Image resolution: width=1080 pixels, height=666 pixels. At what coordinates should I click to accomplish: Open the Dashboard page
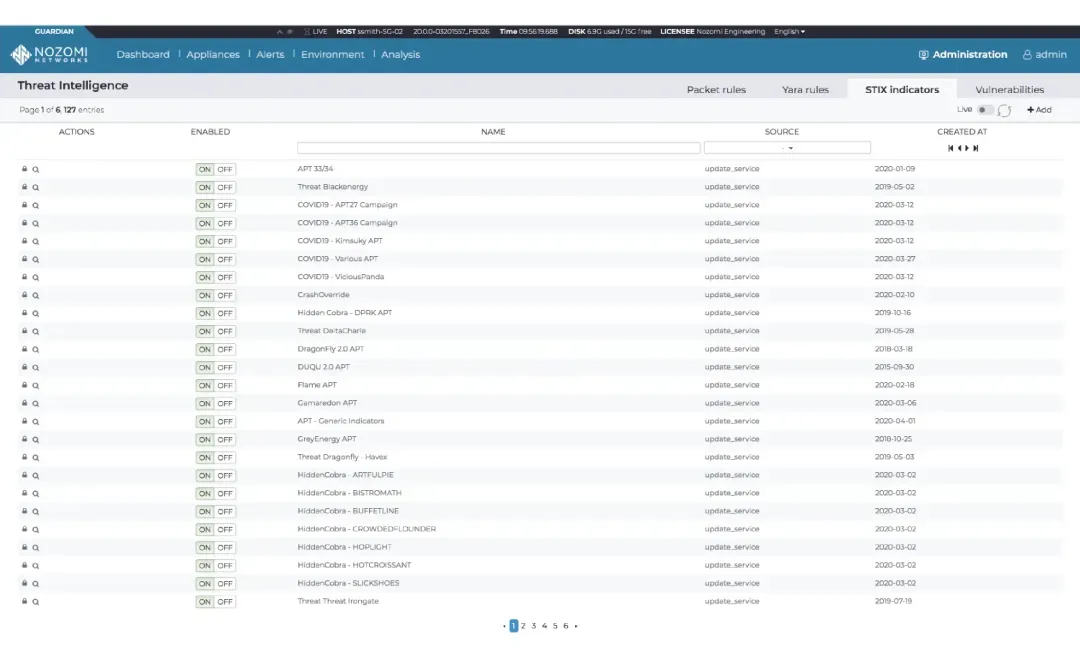142,55
